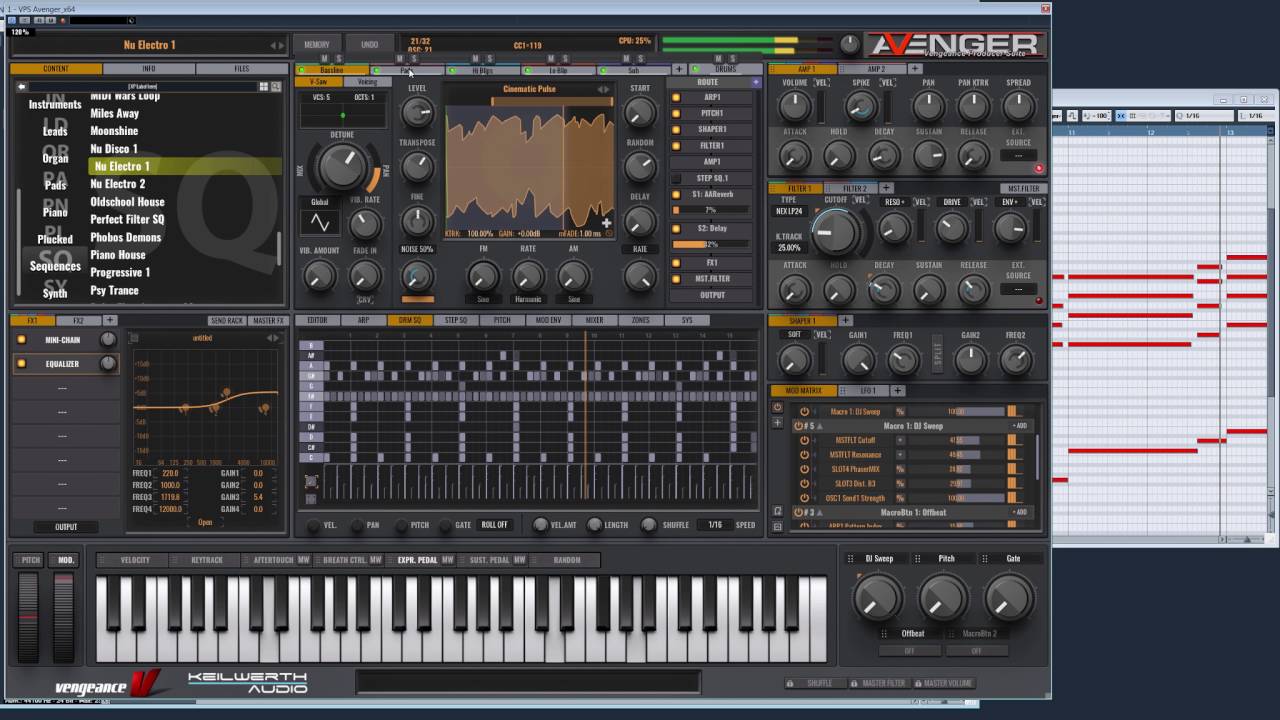Click the SEND RACK button
The height and width of the screenshot is (720, 1280).
(227, 321)
